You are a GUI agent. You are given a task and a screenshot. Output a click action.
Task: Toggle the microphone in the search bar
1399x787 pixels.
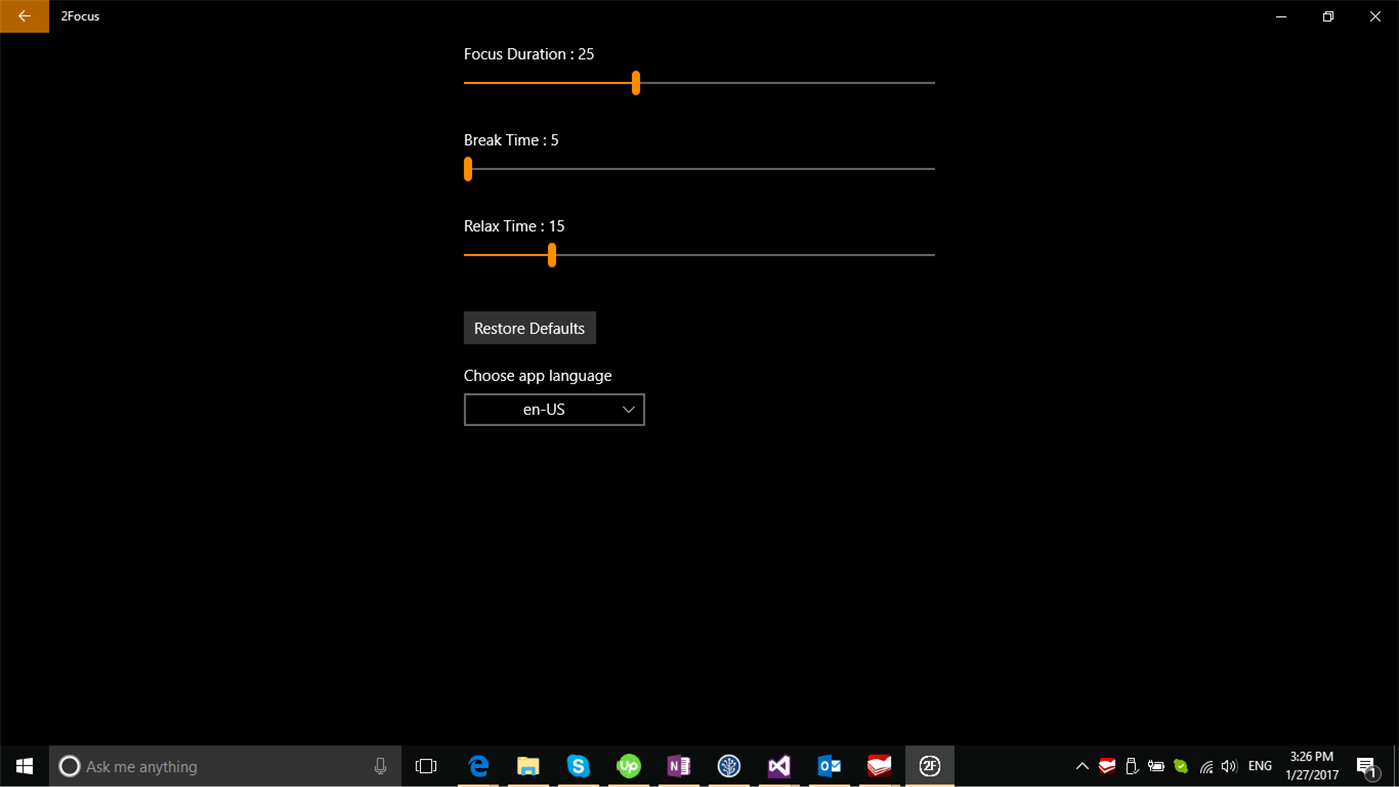pyautogui.click(x=379, y=765)
